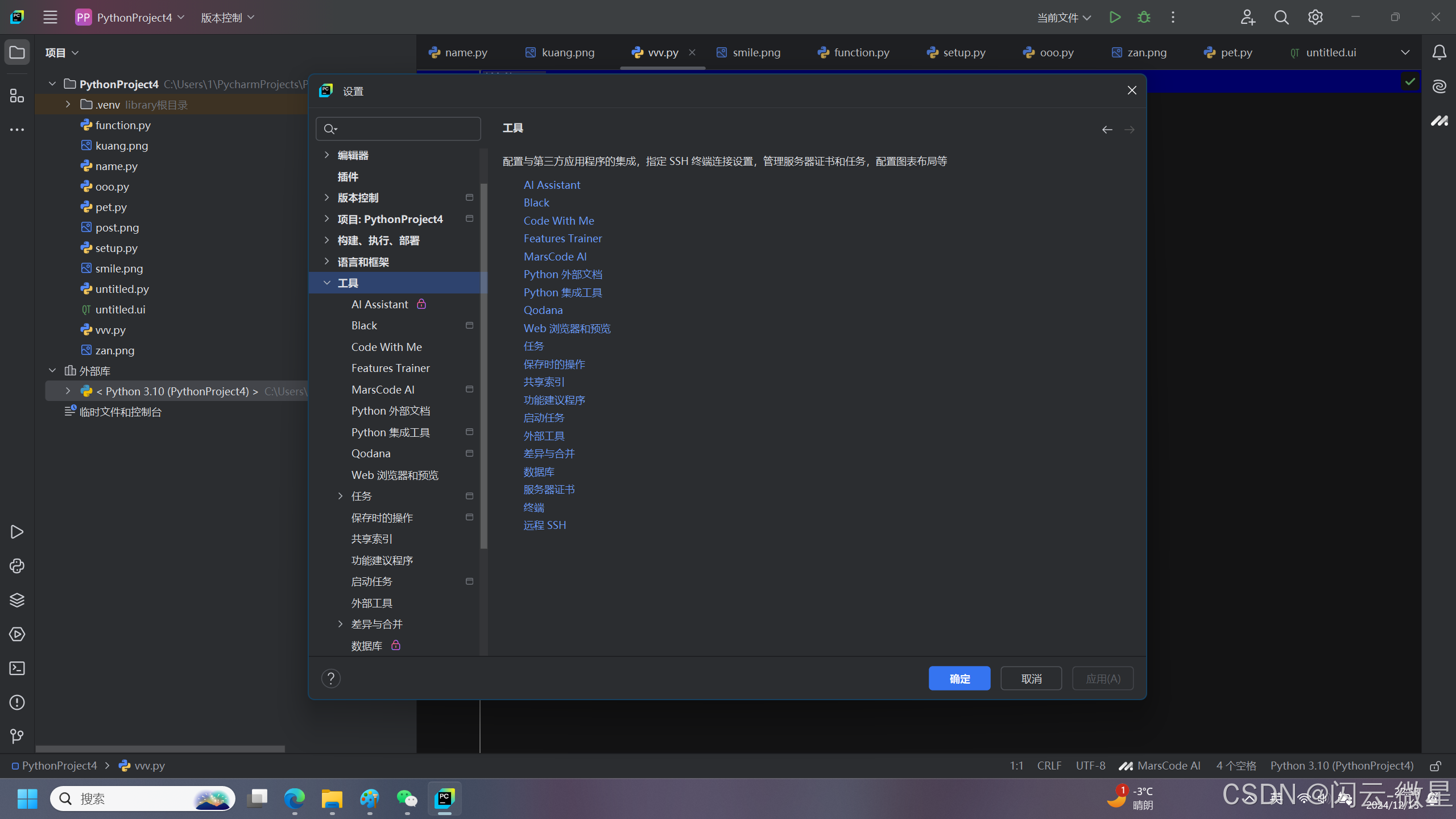Image resolution: width=1456 pixels, height=819 pixels.
Task: Switch to the function.py editor tab
Action: 853,52
